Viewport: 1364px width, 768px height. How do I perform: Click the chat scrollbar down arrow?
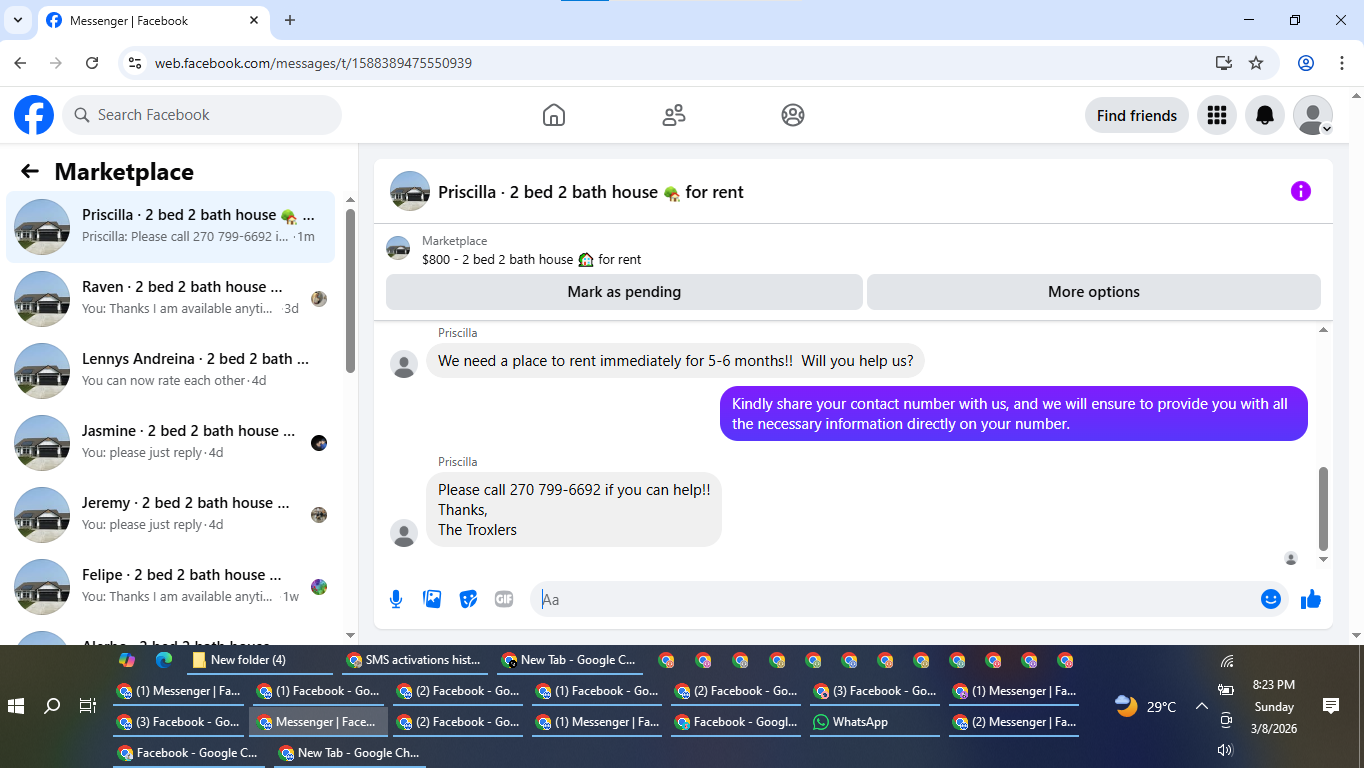coord(1324,559)
